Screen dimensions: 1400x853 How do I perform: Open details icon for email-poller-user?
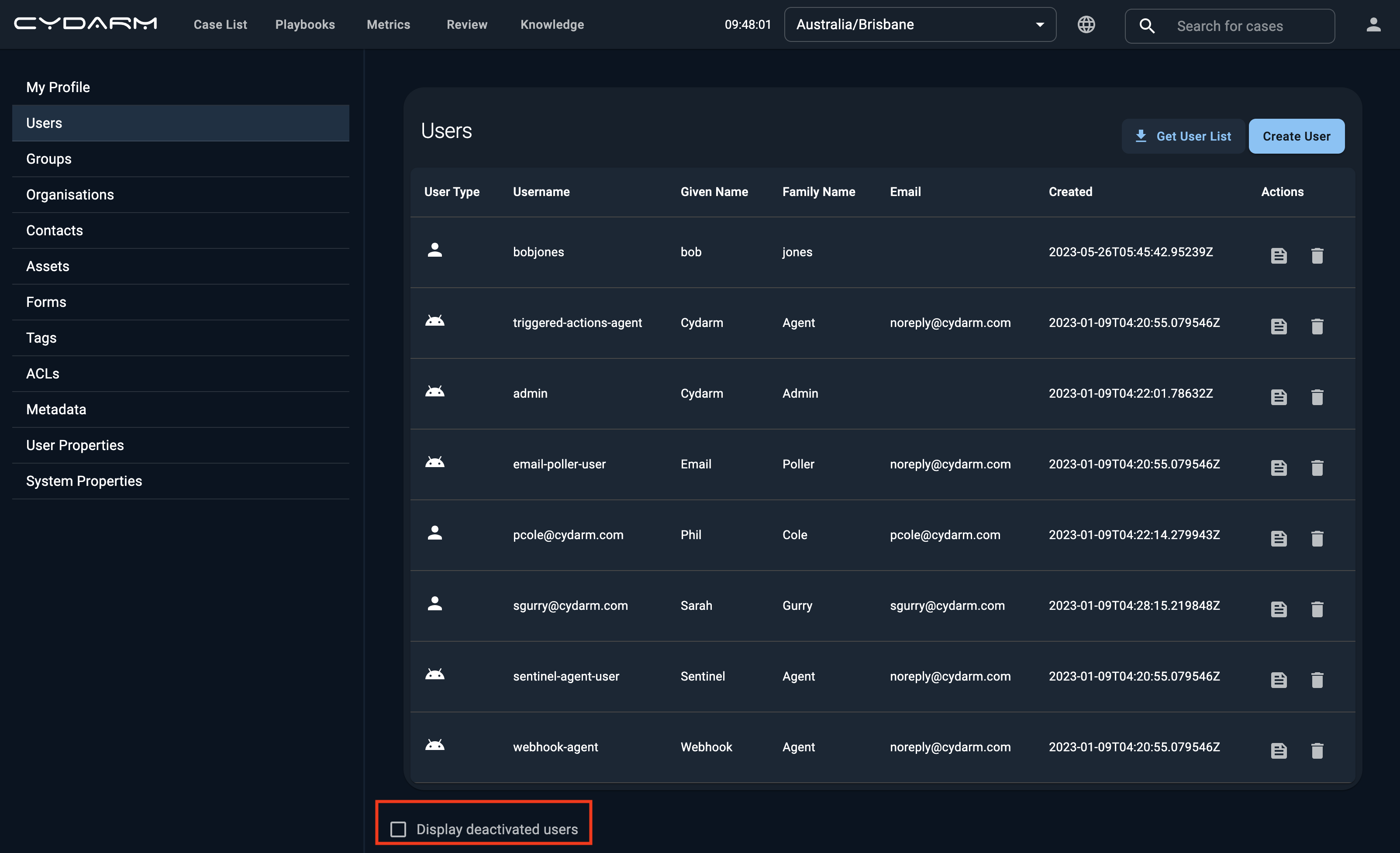pyautogui.click(x=1279, y=468)
